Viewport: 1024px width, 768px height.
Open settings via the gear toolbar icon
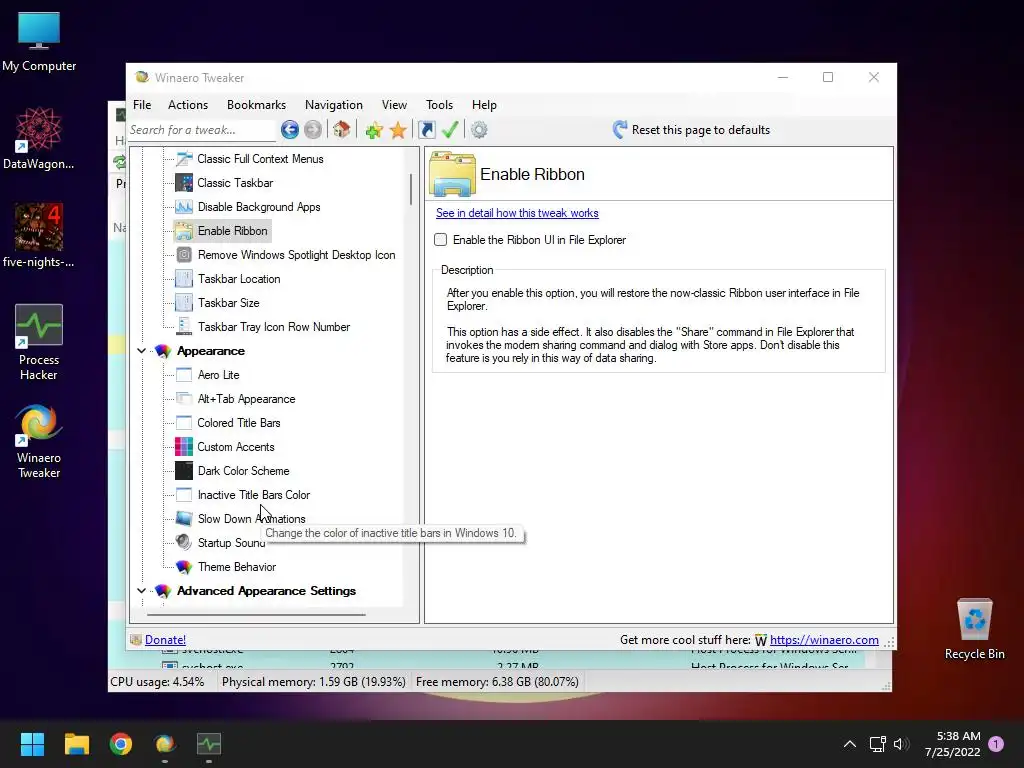coord(479,130)
